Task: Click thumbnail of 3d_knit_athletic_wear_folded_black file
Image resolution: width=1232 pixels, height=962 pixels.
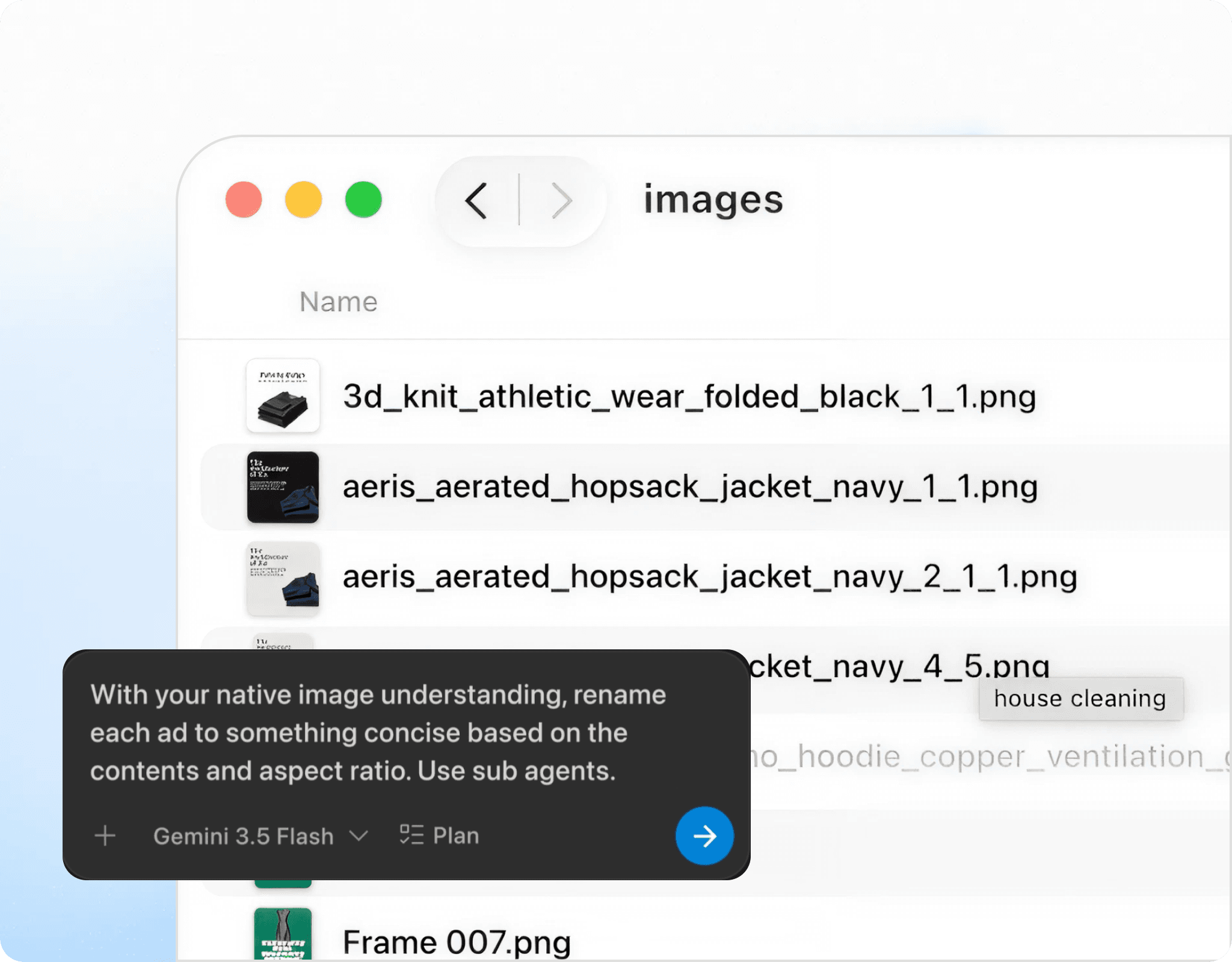Action: [x=283, y=396]
